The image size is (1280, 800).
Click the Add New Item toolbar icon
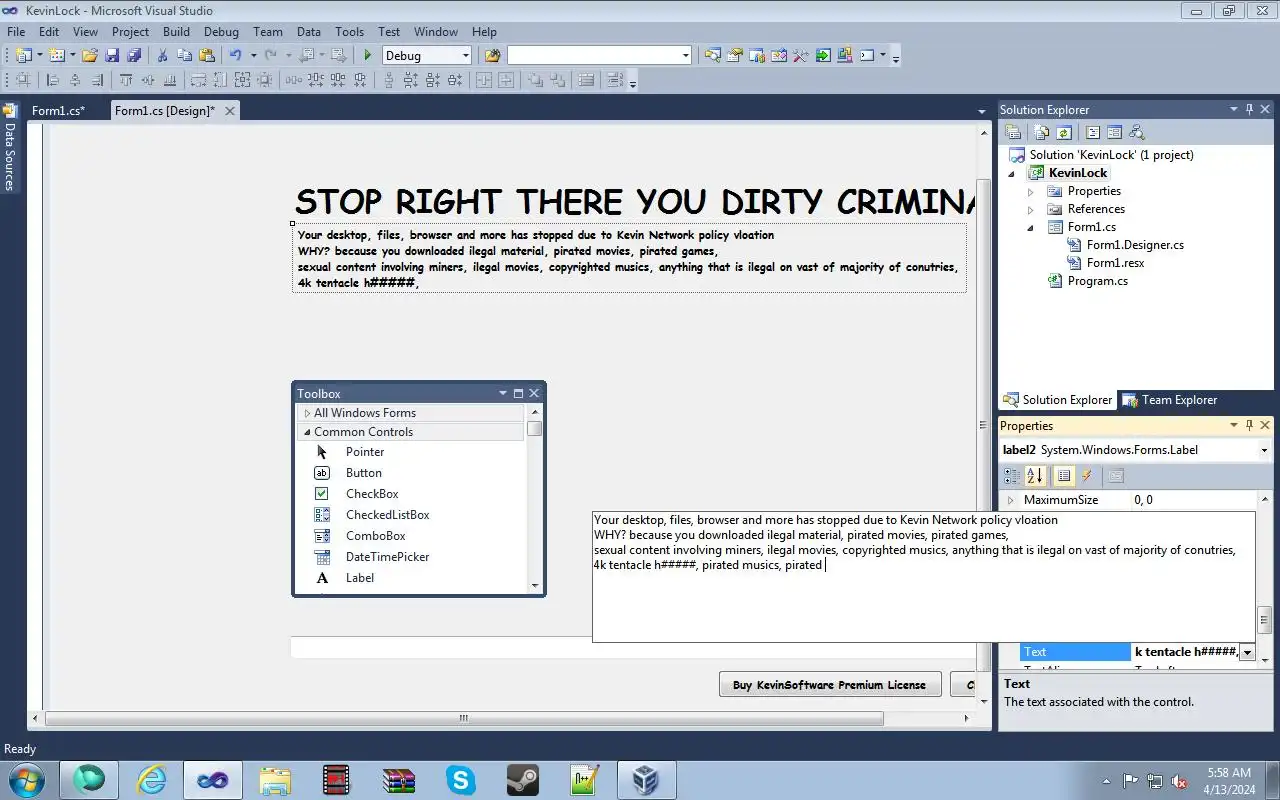click(x=57, y=55)
